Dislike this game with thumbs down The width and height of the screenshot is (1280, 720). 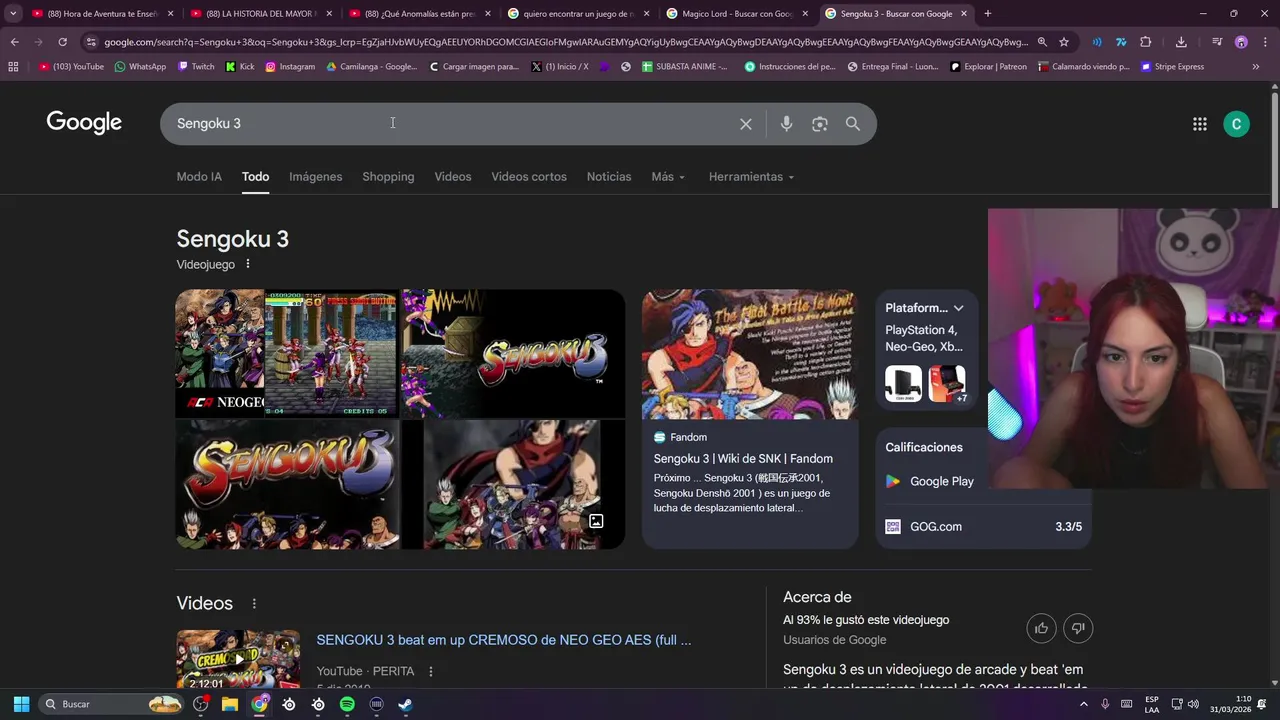click(1078, 628)
